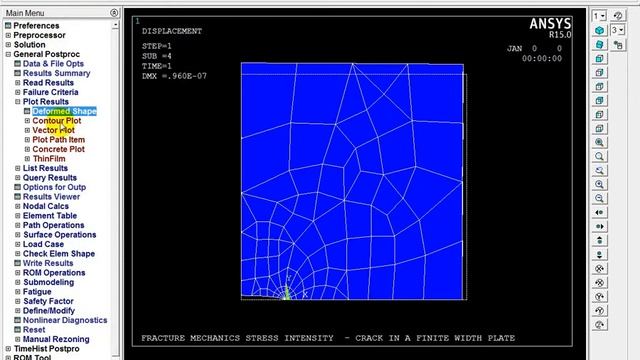Select the Back View cube icon

(x=599, y=100)
